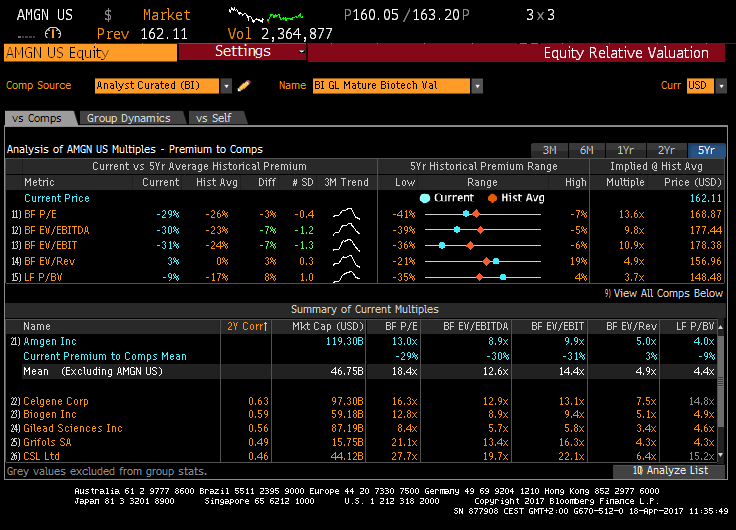The height and width of the screenshot is (530, 736).
Task: Click the clock icon under AMGN US
Action: [53, 33]
